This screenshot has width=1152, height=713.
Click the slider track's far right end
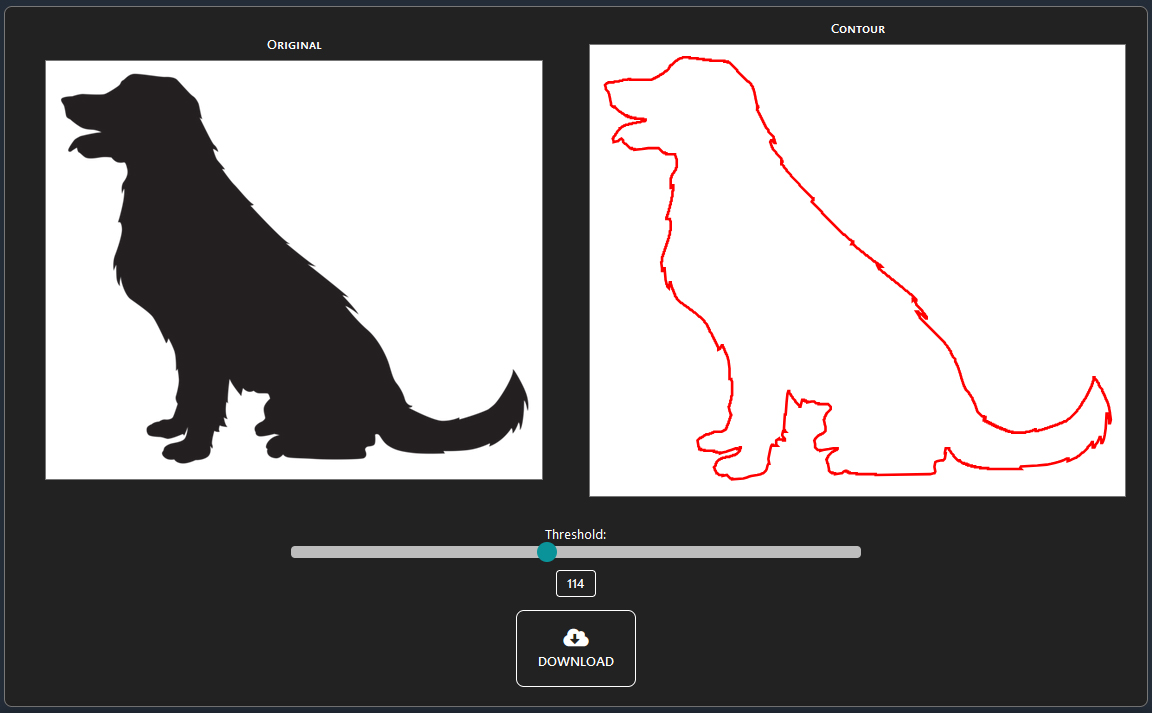tap(856, 552)
